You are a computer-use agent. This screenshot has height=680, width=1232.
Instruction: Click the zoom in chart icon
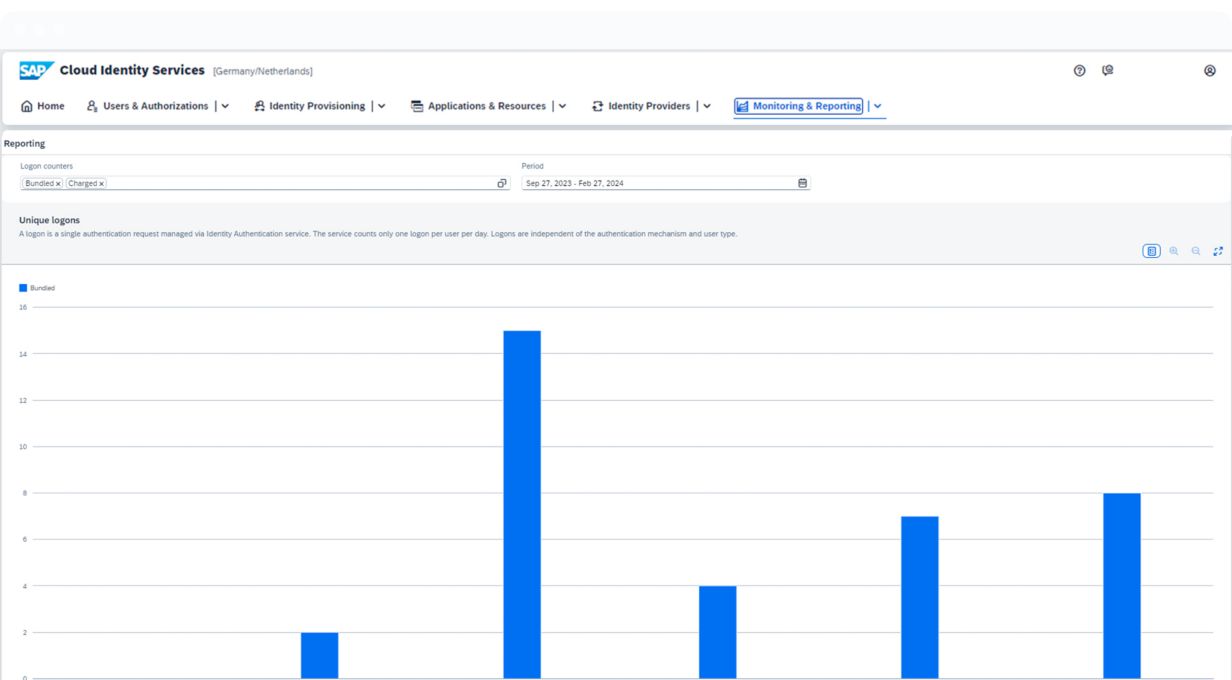[x=1174, y=251]
